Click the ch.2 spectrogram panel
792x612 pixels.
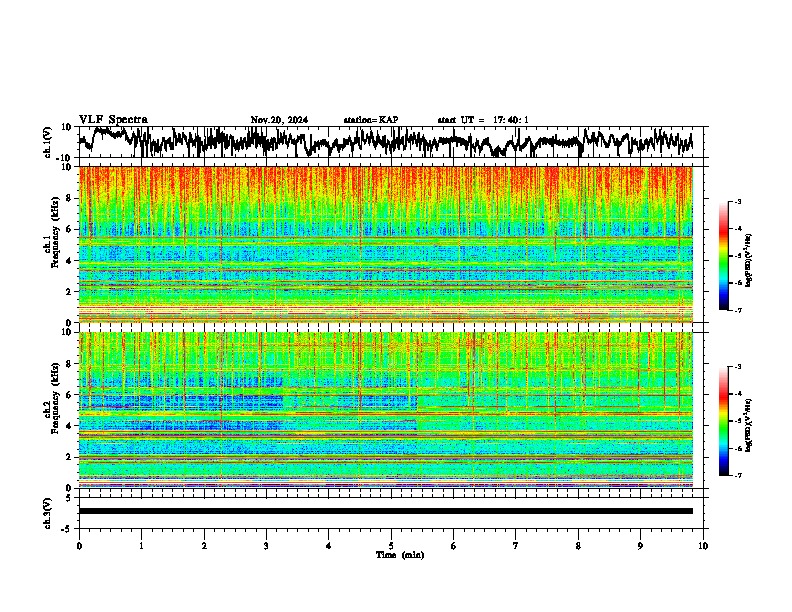385,410
